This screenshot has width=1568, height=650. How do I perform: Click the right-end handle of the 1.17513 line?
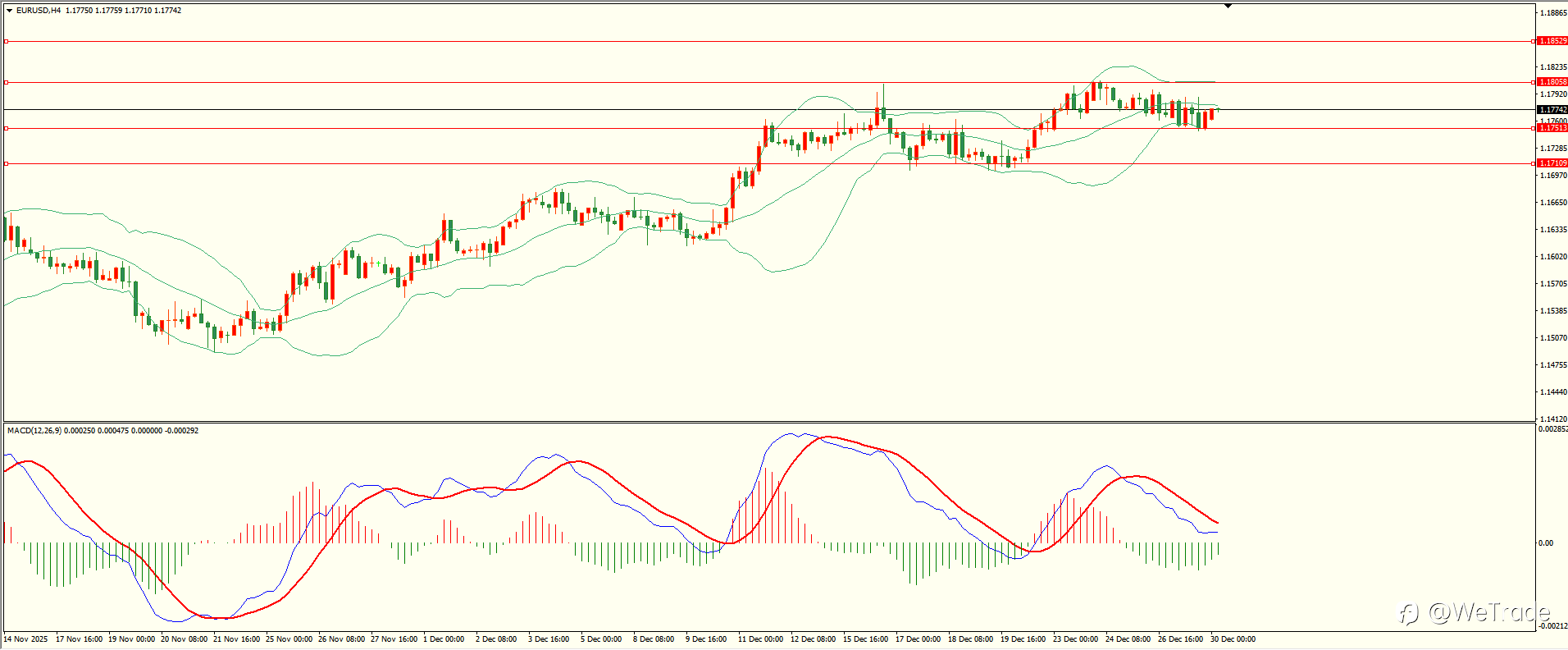[x=1534, y=128]
